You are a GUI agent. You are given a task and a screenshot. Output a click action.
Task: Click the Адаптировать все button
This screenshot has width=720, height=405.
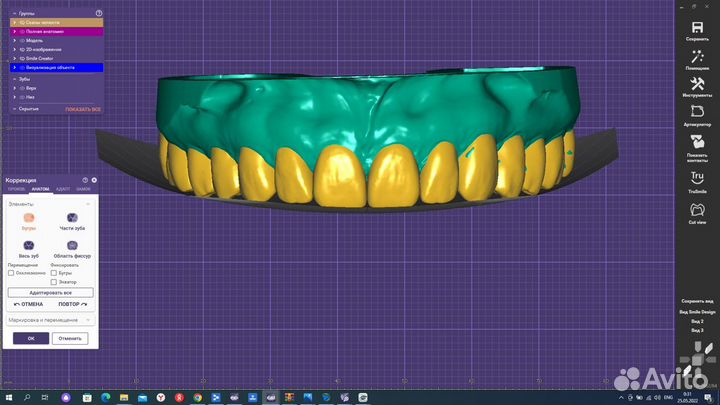pyautogui.click(x=50, y=293)
